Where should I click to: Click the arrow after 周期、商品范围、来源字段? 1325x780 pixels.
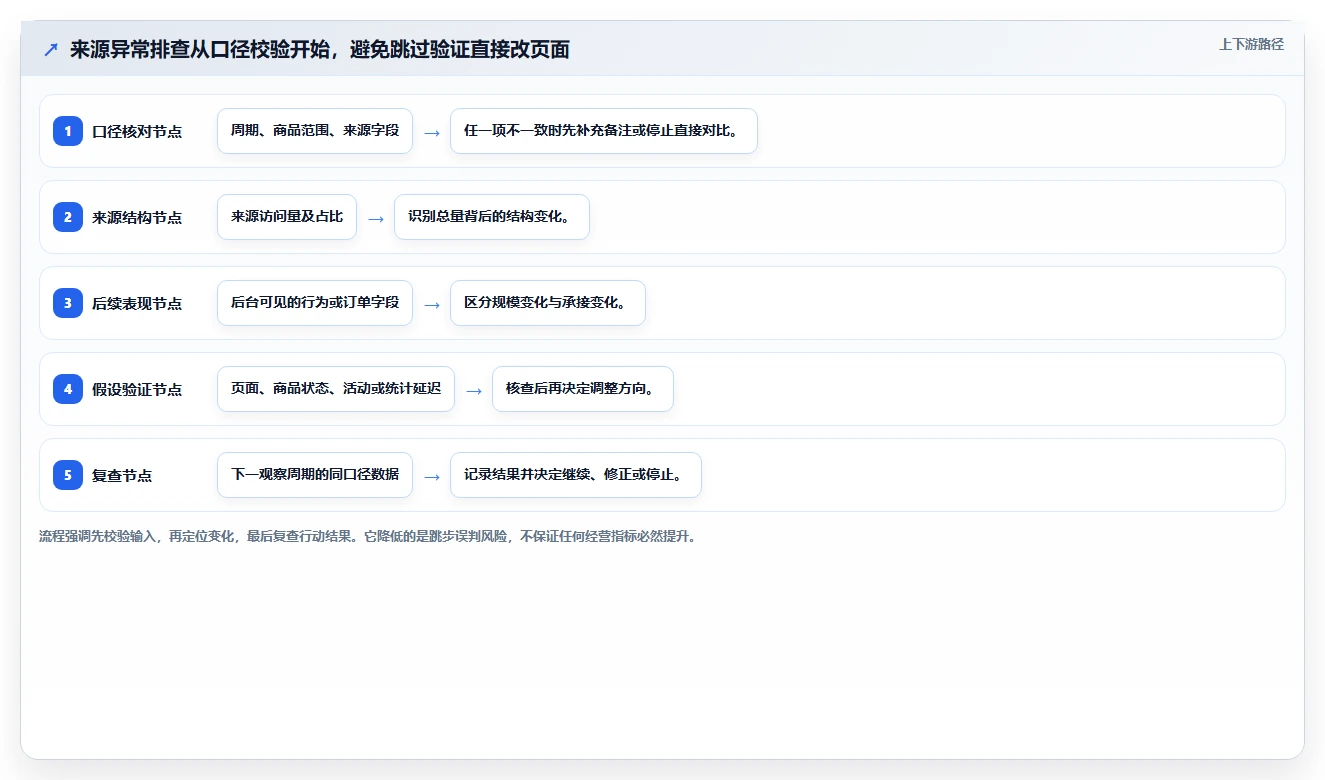[x=432, y=132]
